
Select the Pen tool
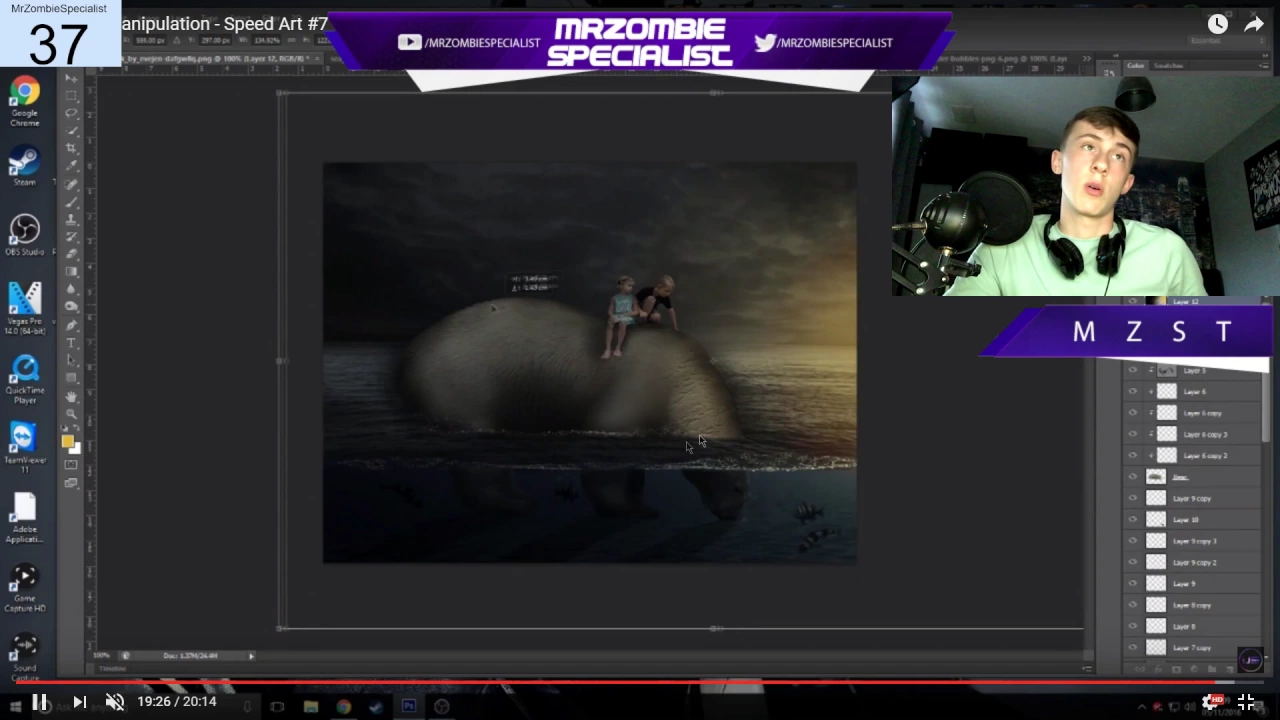pos(71,325)
